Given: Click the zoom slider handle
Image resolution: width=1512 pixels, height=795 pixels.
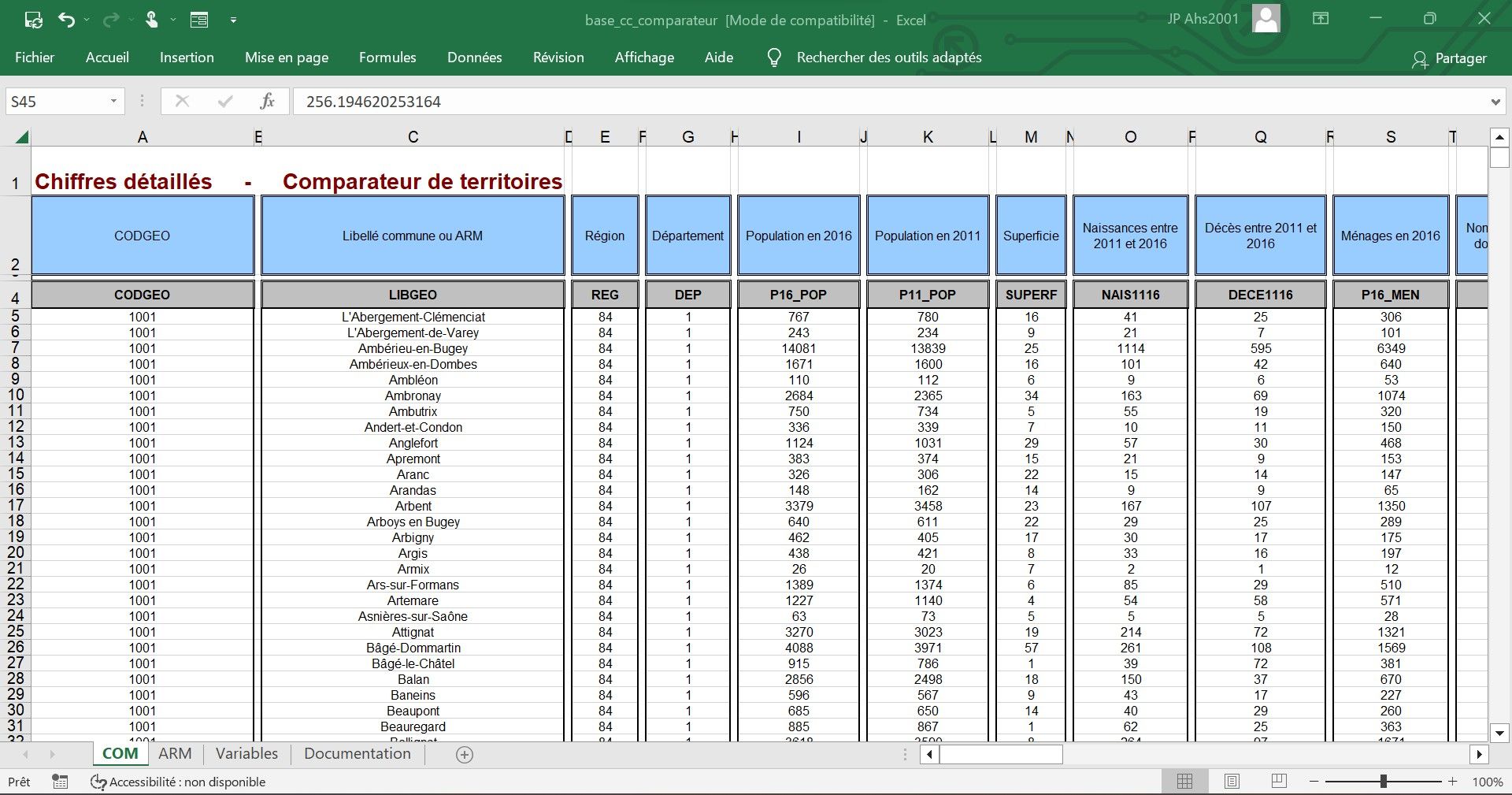Looking at the screenshot, I should [x=1384, y=782].
